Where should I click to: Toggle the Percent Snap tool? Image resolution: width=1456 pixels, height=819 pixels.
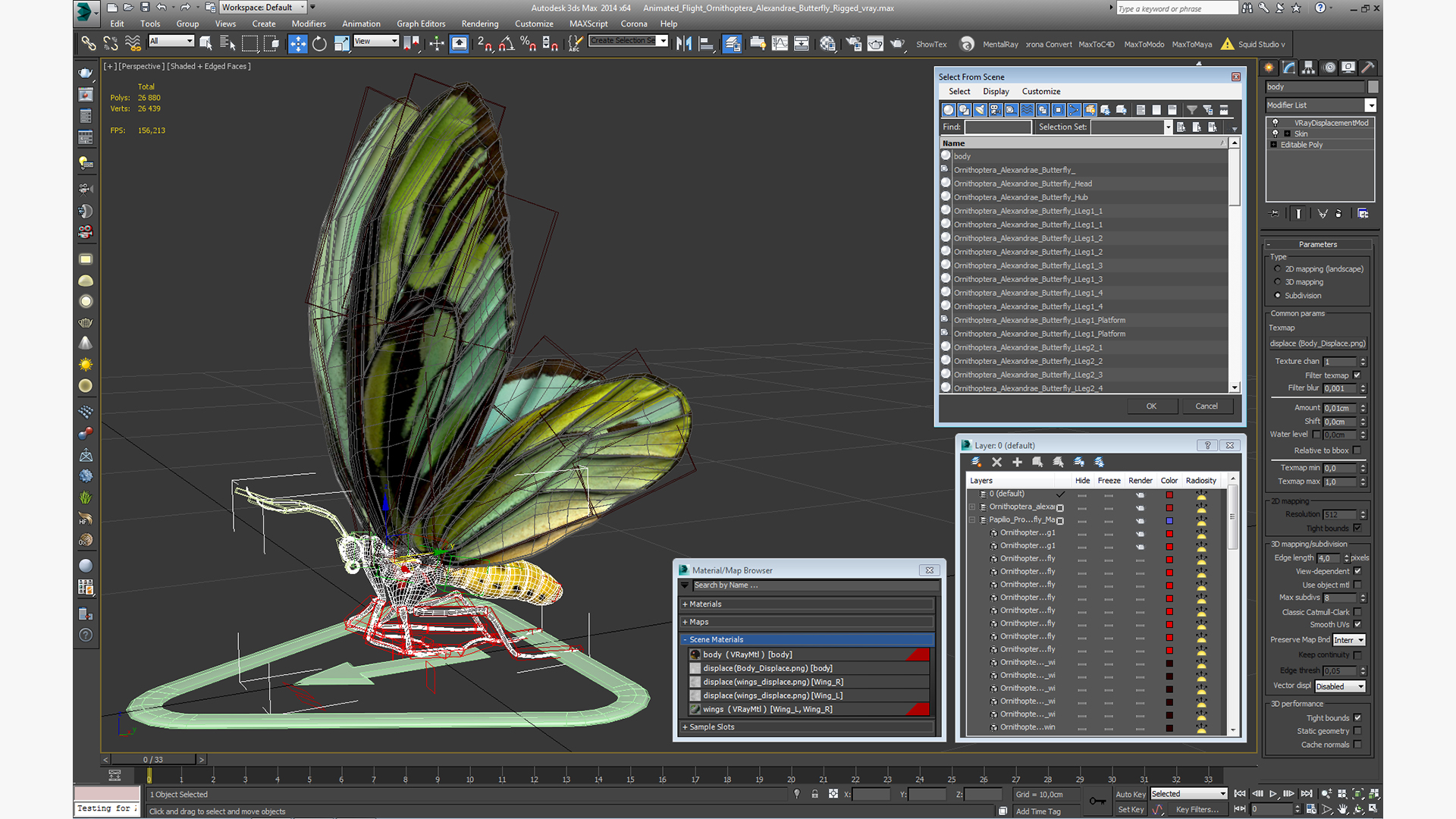pyautogui.click(x=529, y=44)
